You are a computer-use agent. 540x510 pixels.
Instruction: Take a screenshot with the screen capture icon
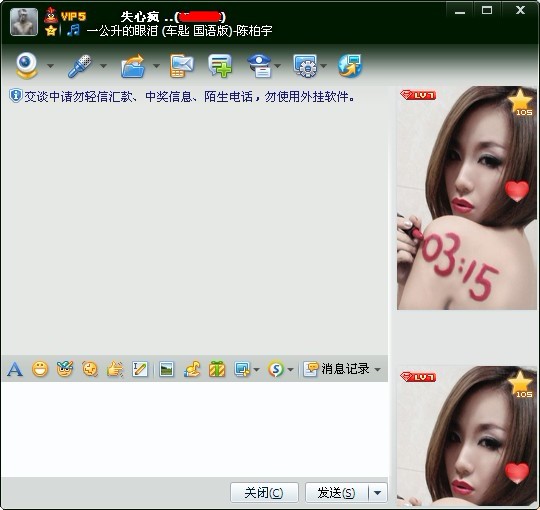coord(242,369)
